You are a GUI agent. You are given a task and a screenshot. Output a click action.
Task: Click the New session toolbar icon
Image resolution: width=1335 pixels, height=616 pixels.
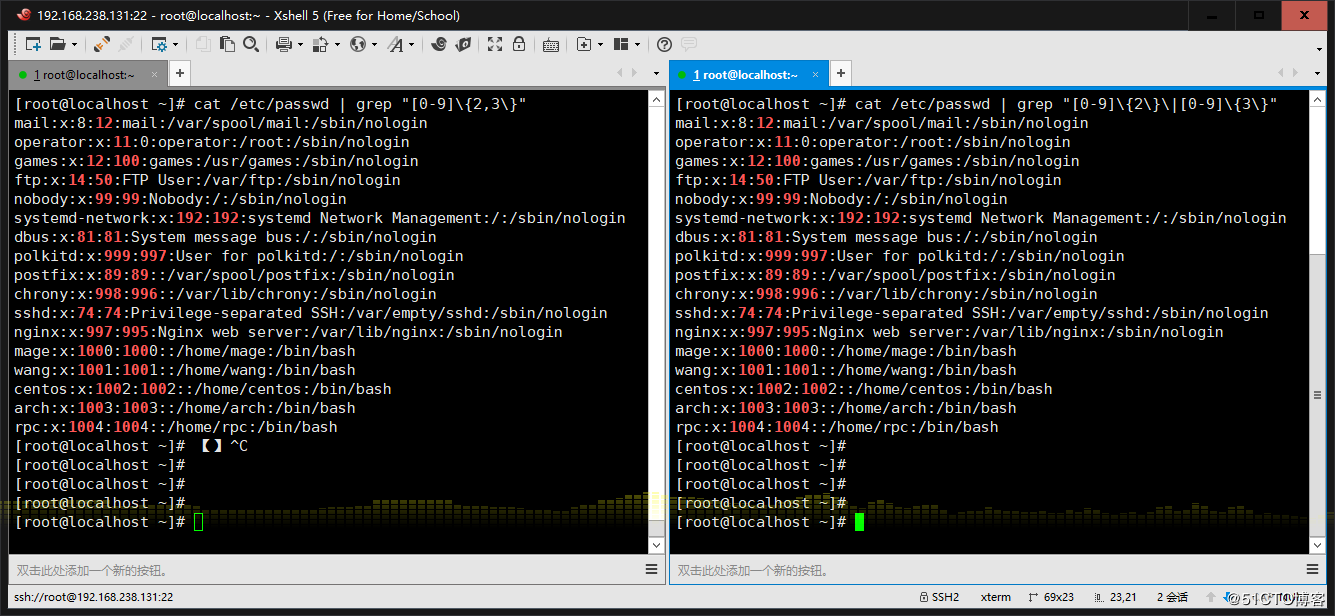(x=33, y=44)
